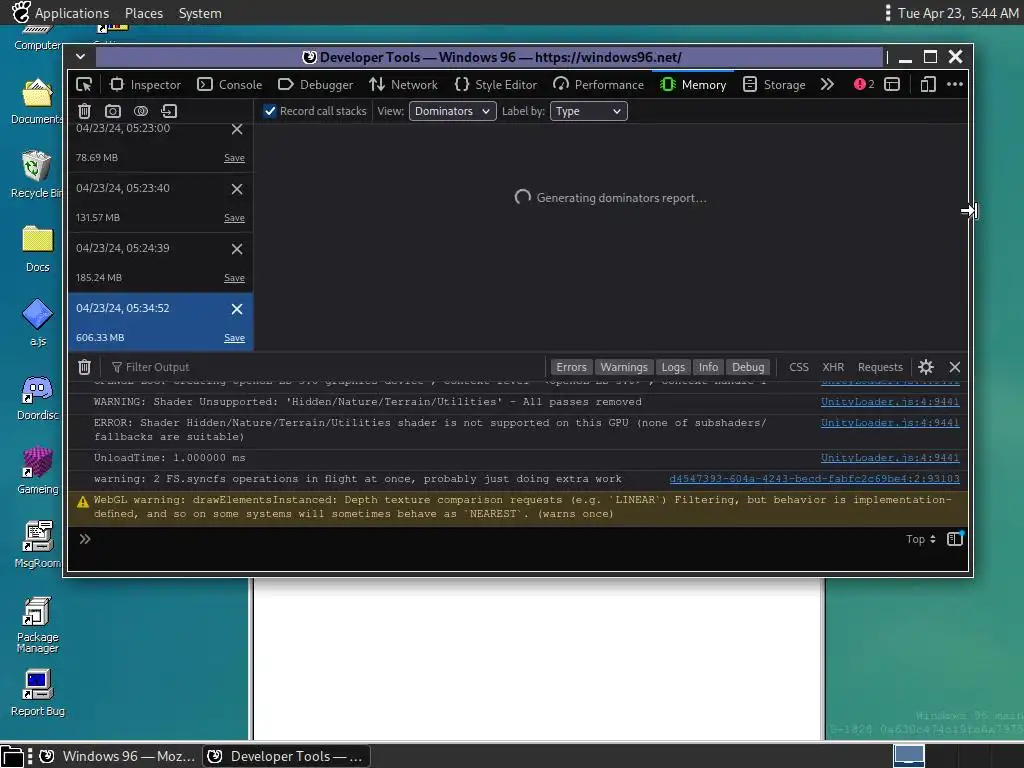Open the Performance tab
The image size is (1024, 768).
tap(598, 85)
